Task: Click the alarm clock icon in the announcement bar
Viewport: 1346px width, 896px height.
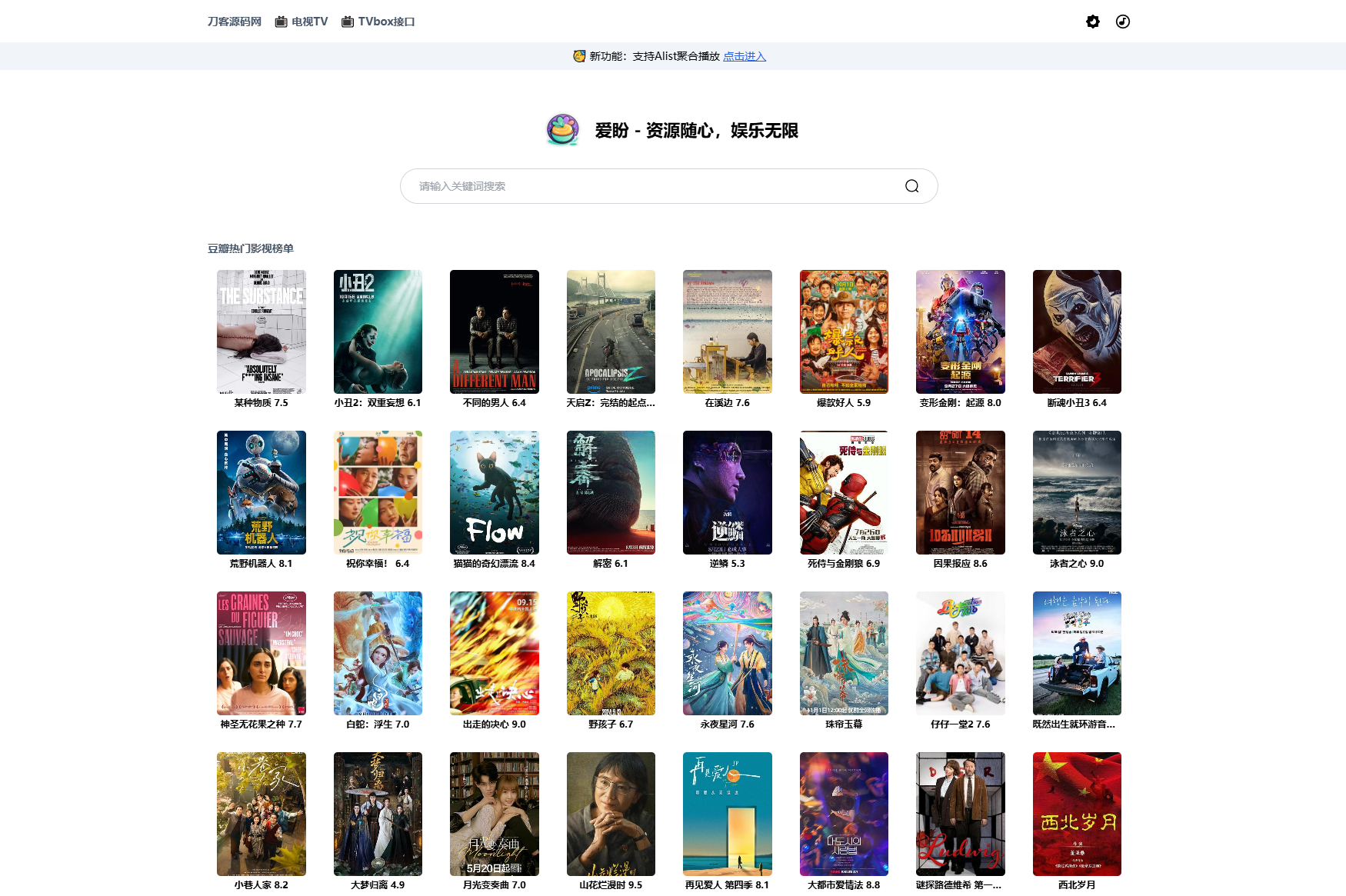Action: 578,55
